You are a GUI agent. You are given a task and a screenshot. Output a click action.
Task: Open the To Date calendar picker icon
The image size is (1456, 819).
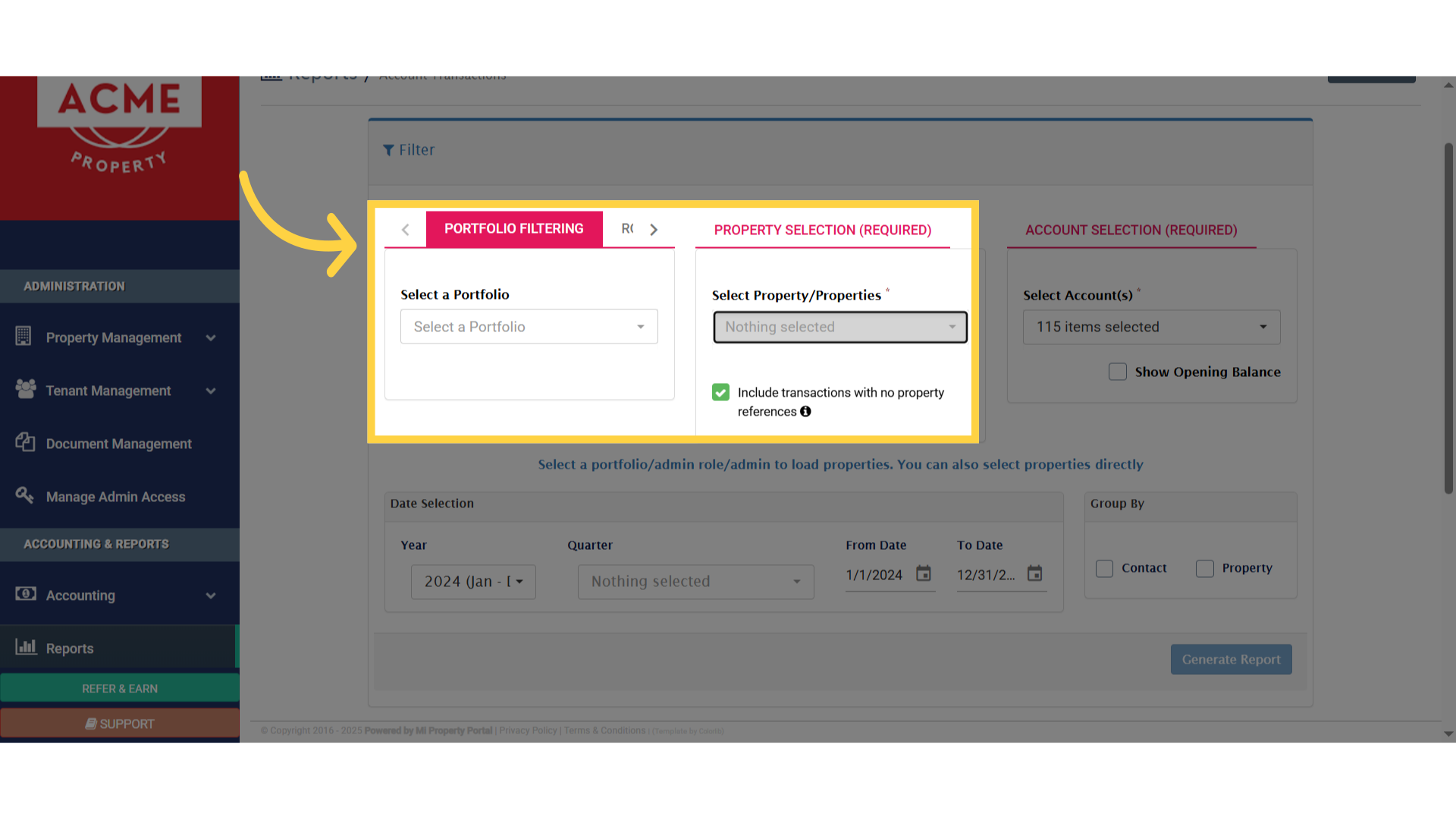click(x=1034, y=574)
